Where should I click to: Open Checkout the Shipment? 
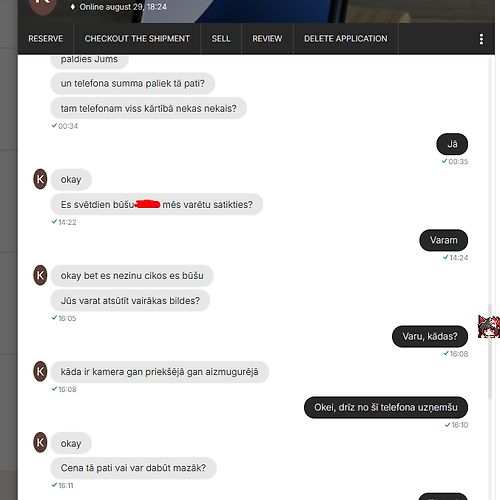click(x=137, y=39)
